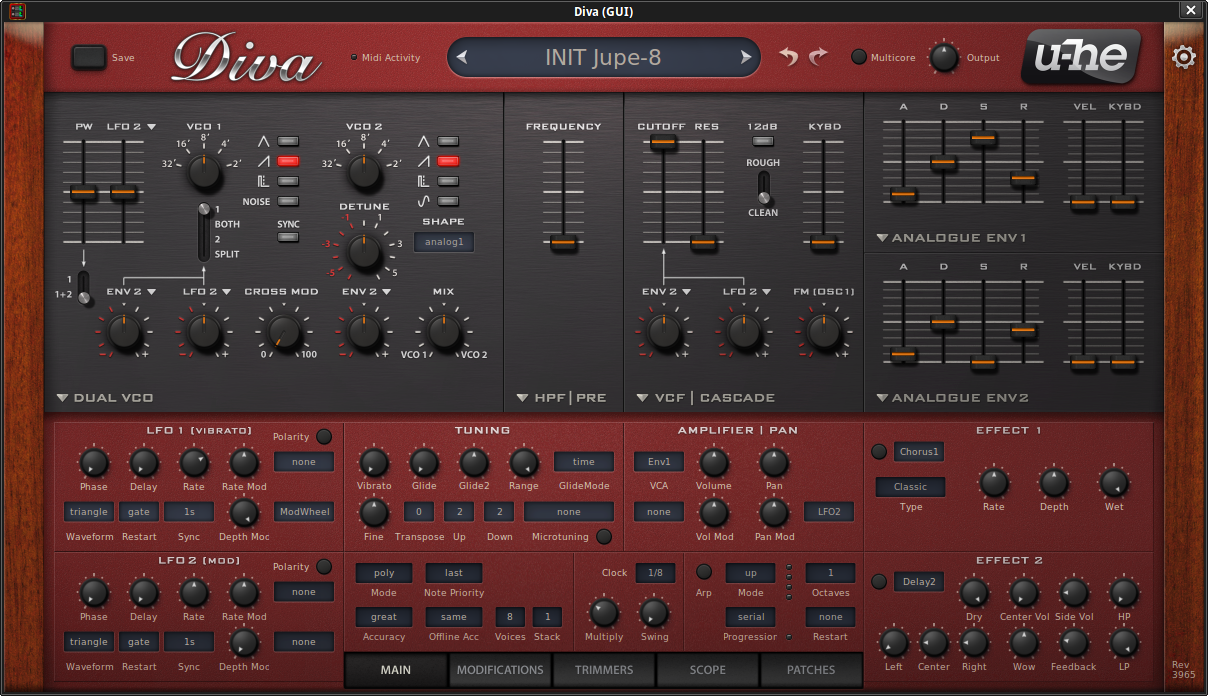Click the VCO 2 octave range knob
The image size is (1208, 696).
point(364,172)
